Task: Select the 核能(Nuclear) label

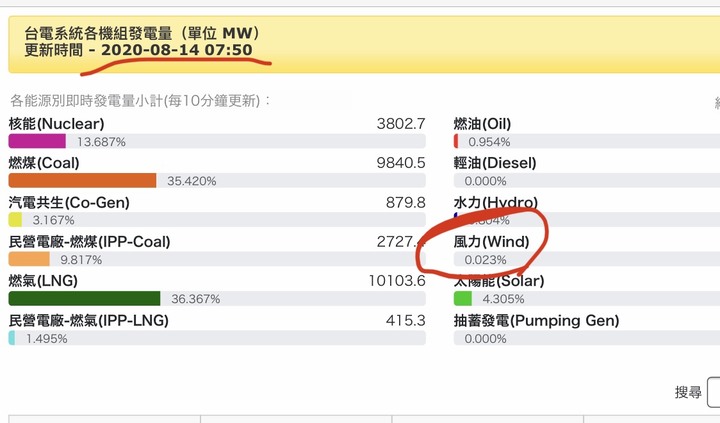Action: [56, 124]
